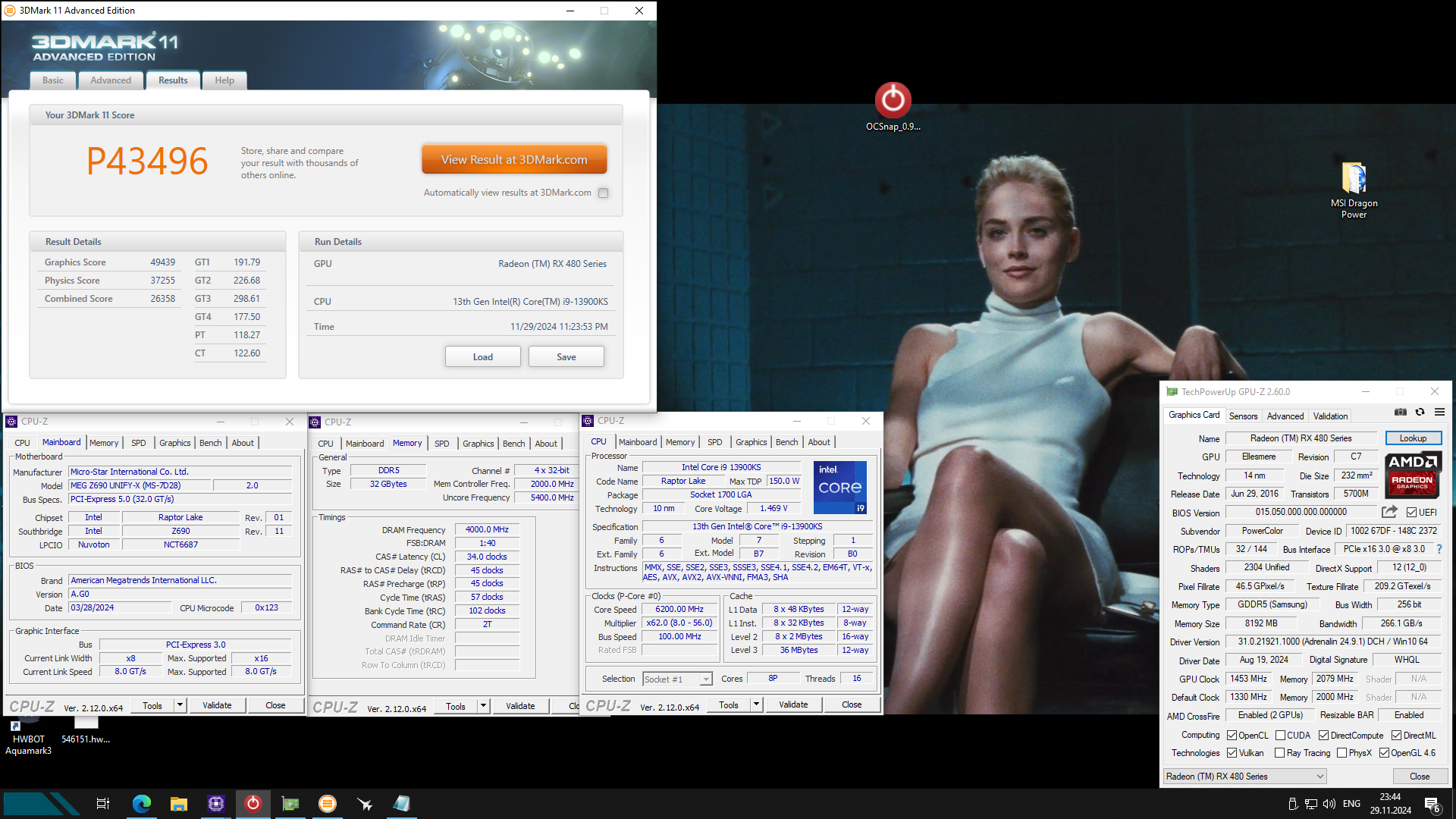Screen dimensions: 1456x819
Task: Select the 546151.hw file on the desktop
Action: click(x=86, y=732)
